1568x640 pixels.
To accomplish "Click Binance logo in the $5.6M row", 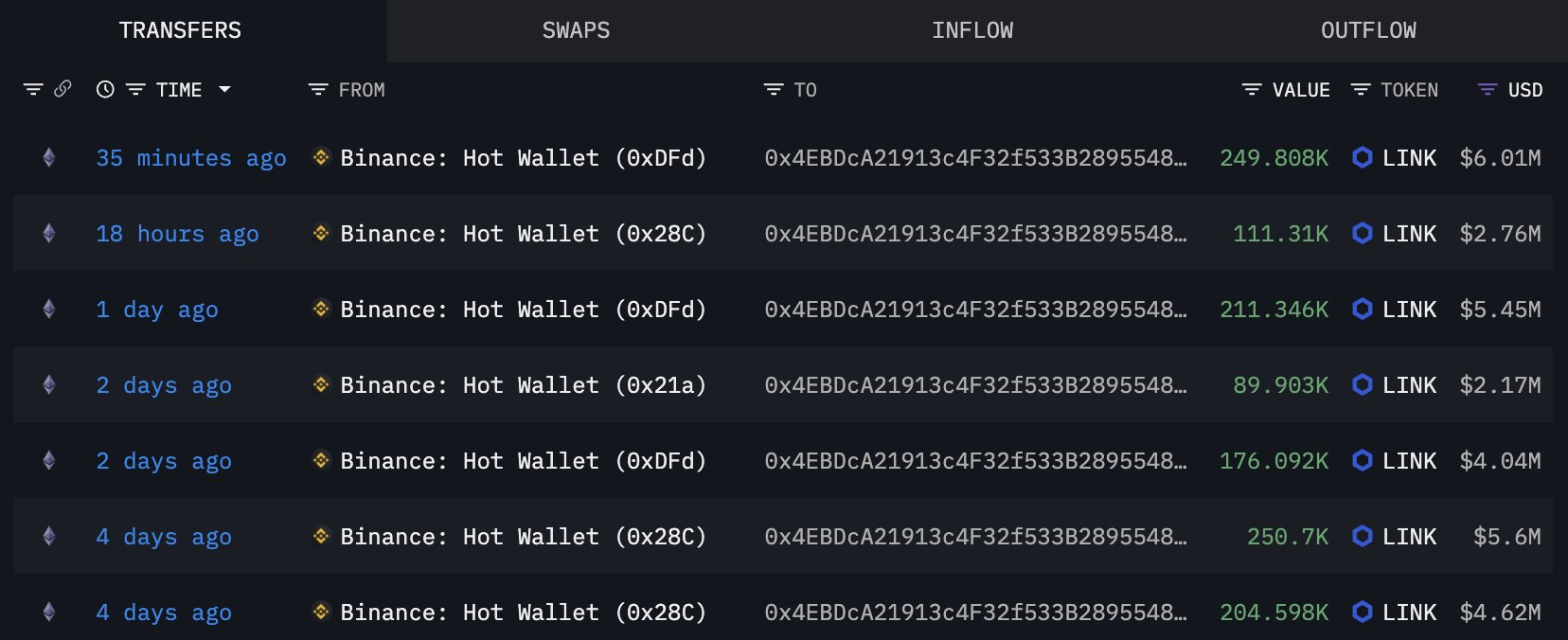I will tap(321, 536).
